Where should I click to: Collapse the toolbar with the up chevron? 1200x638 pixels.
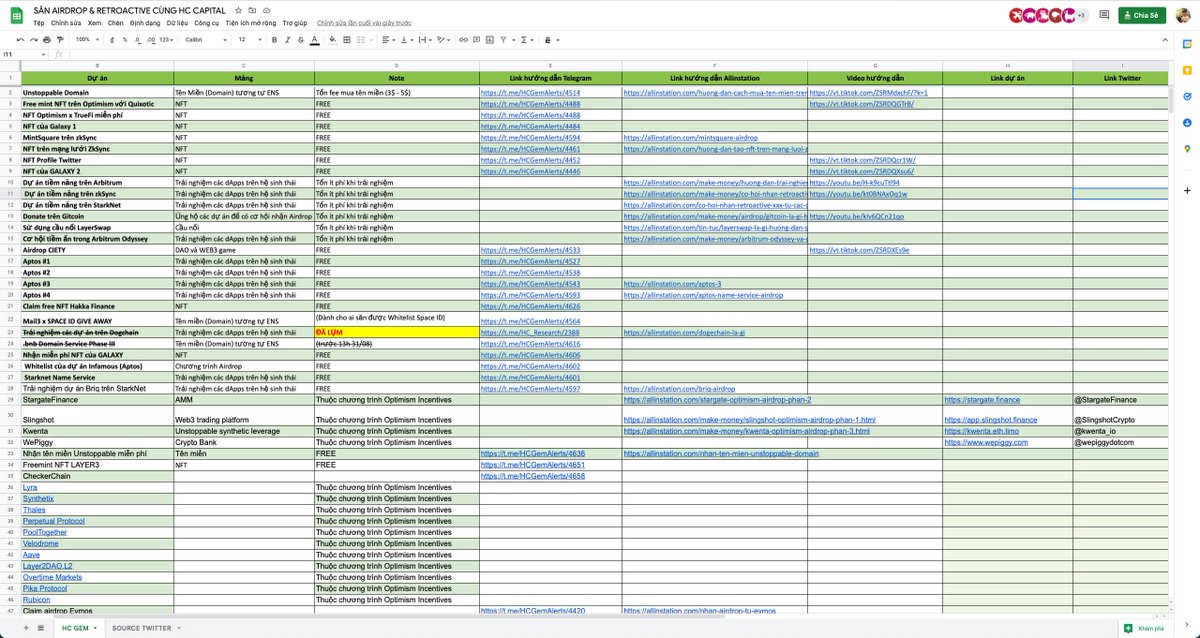tap(1167, 40)
